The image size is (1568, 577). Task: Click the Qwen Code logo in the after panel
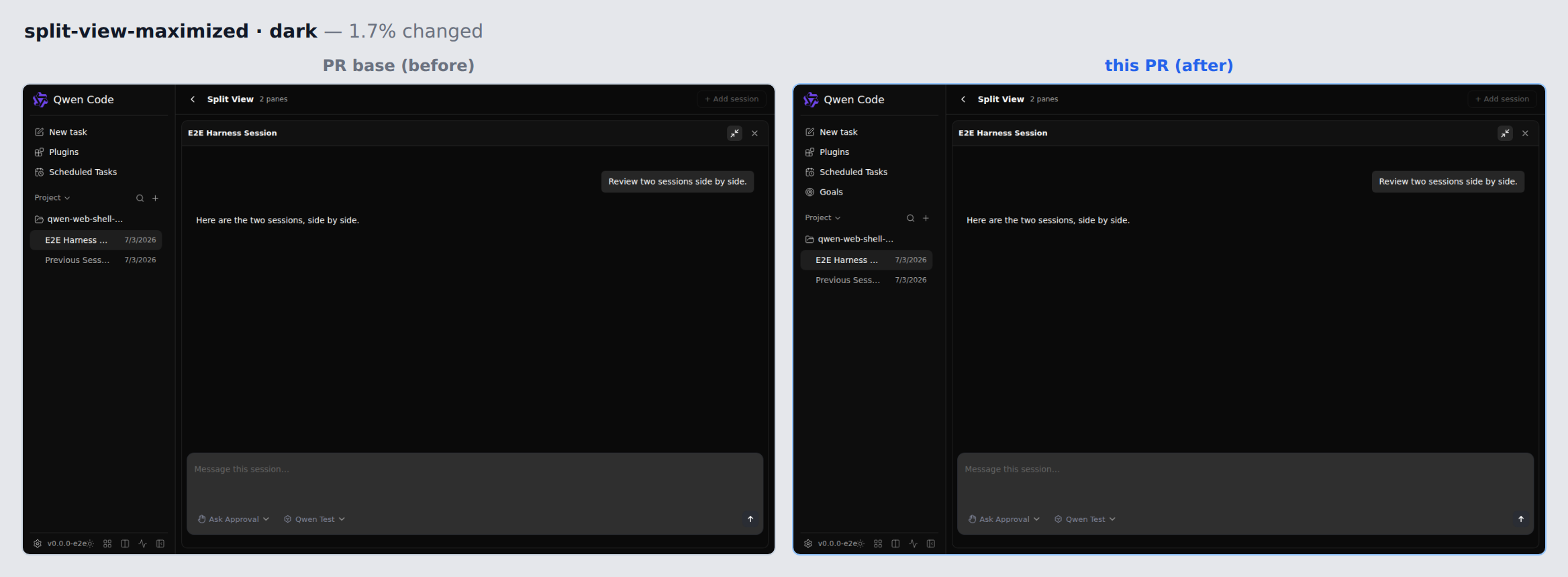811,99
